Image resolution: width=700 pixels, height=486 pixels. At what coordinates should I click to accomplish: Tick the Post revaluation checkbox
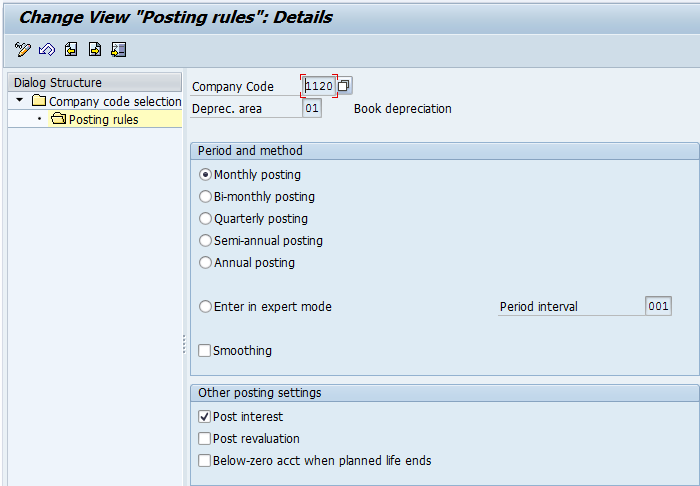click(204, 438)
